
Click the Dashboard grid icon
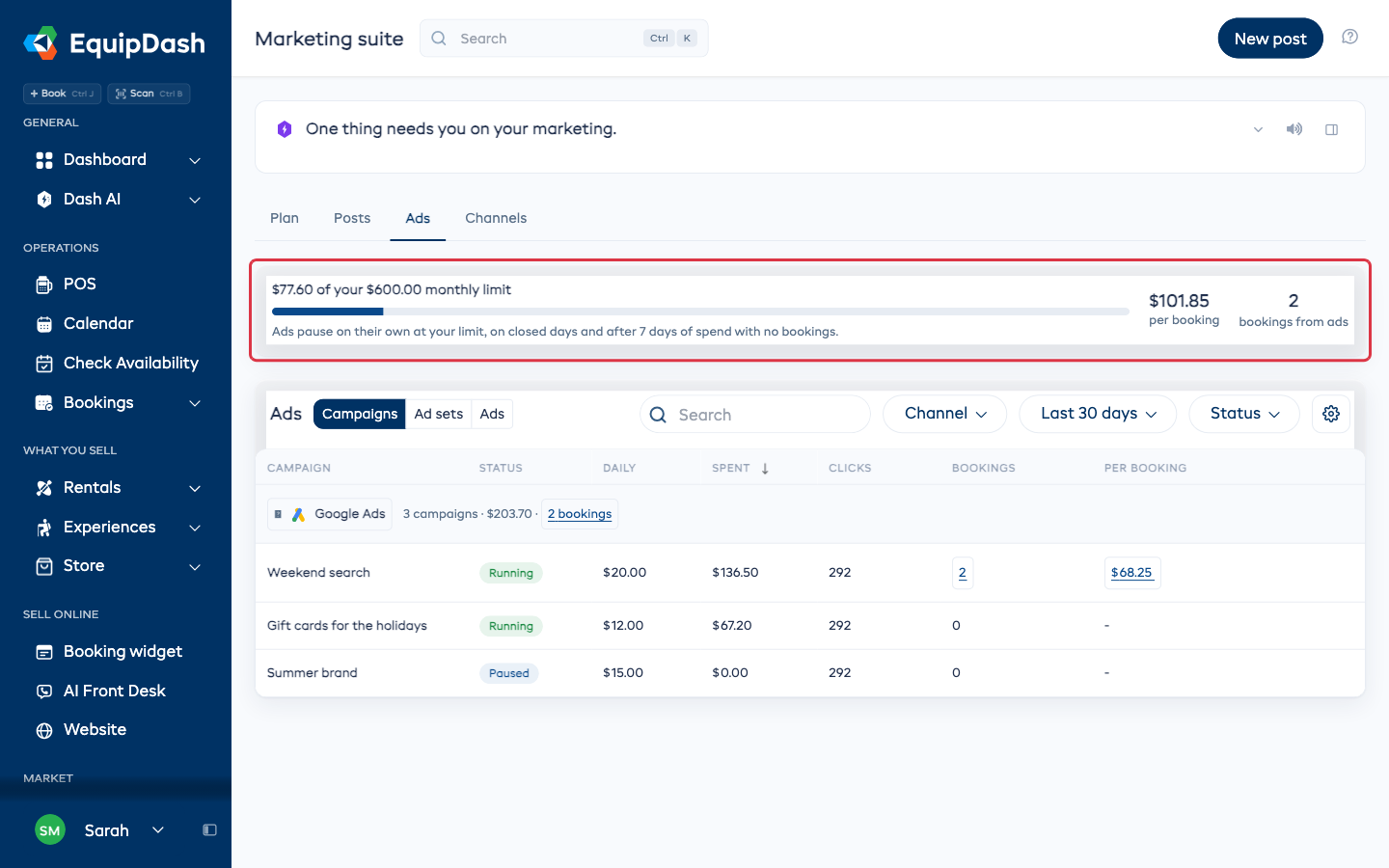pos(44,160)
